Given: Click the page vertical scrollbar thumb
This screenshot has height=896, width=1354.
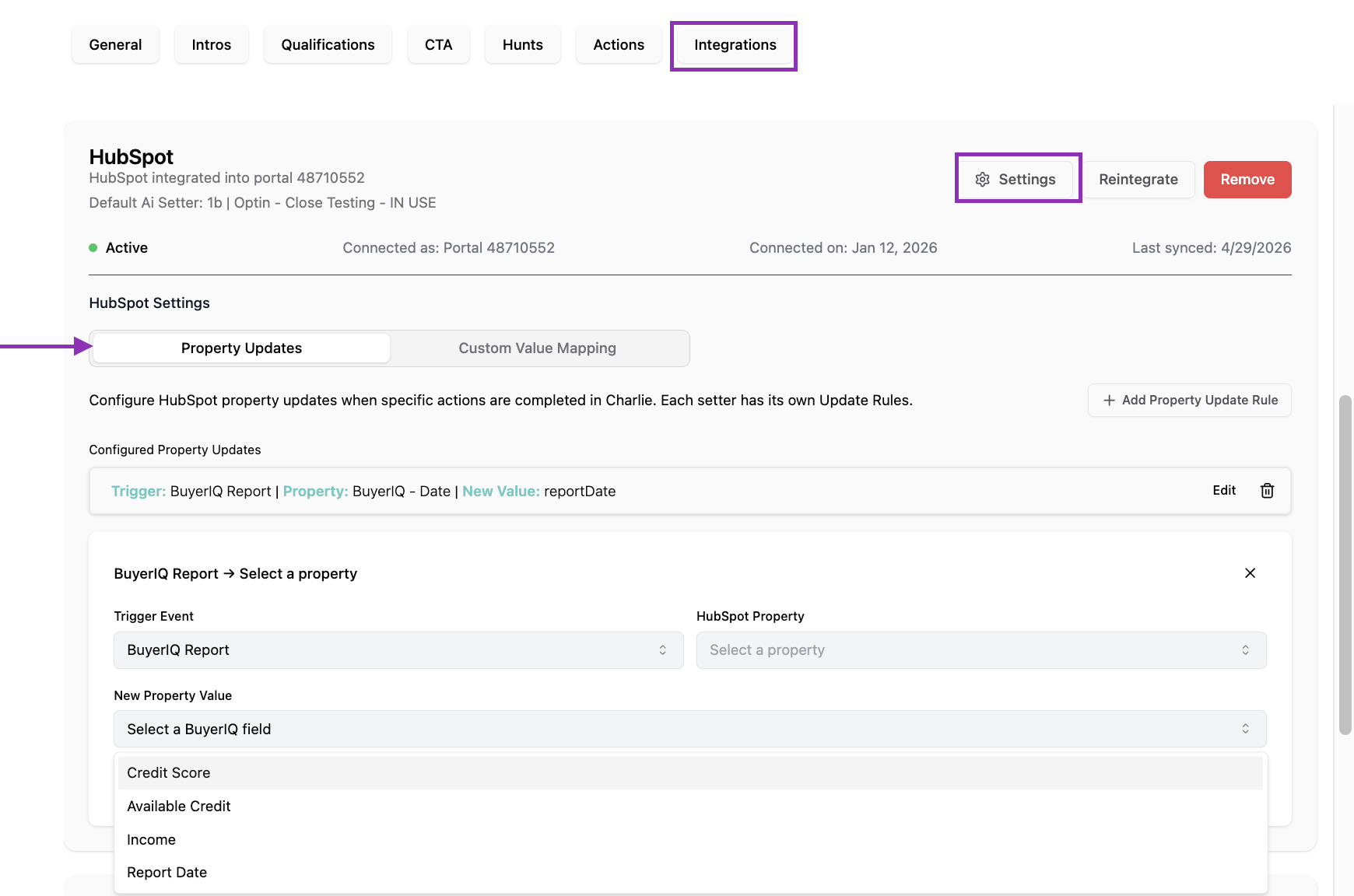Looking at the screenshot, I should tap(1345, 565).
